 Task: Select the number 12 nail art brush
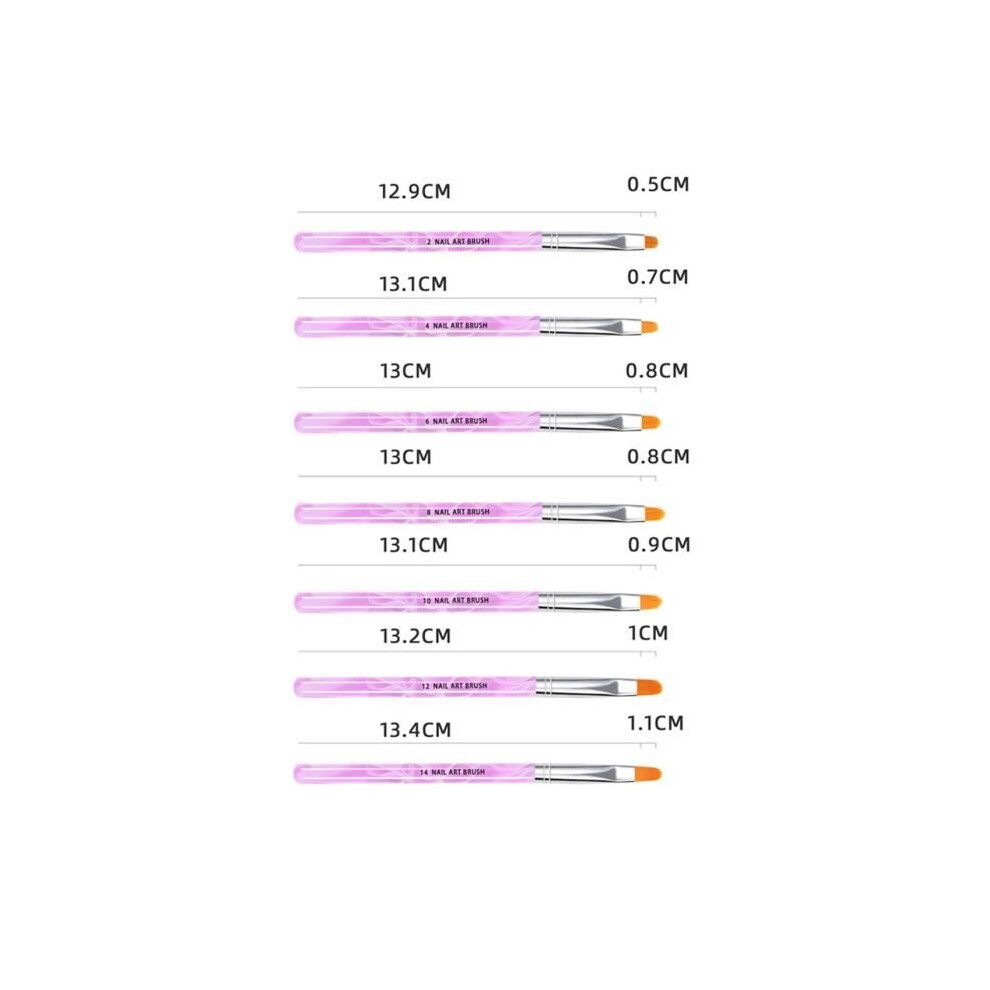click(478, 686)
